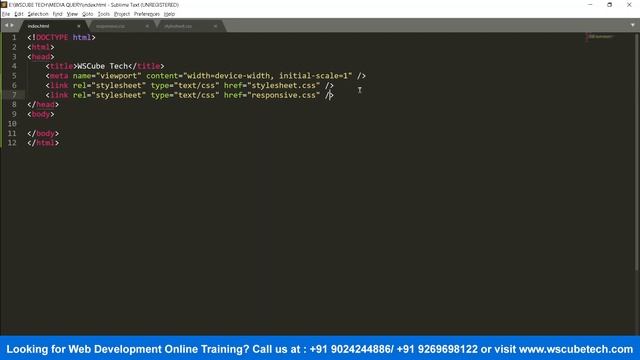
Task: Open the Project menu
Action: click(x=122, y=14)
